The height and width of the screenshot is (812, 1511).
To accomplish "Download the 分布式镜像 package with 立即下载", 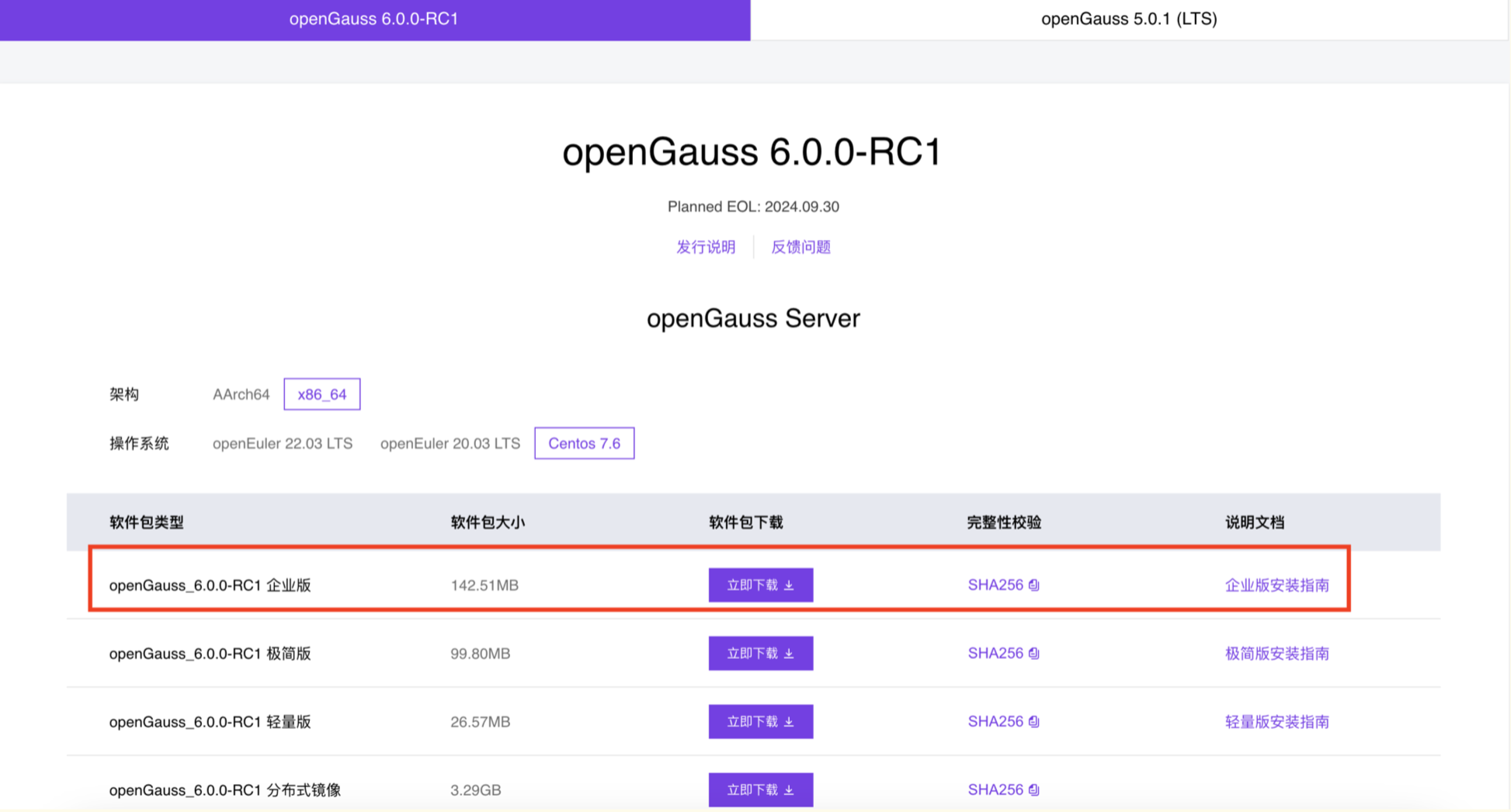I will pyautogui.click(x=761, y=790).
